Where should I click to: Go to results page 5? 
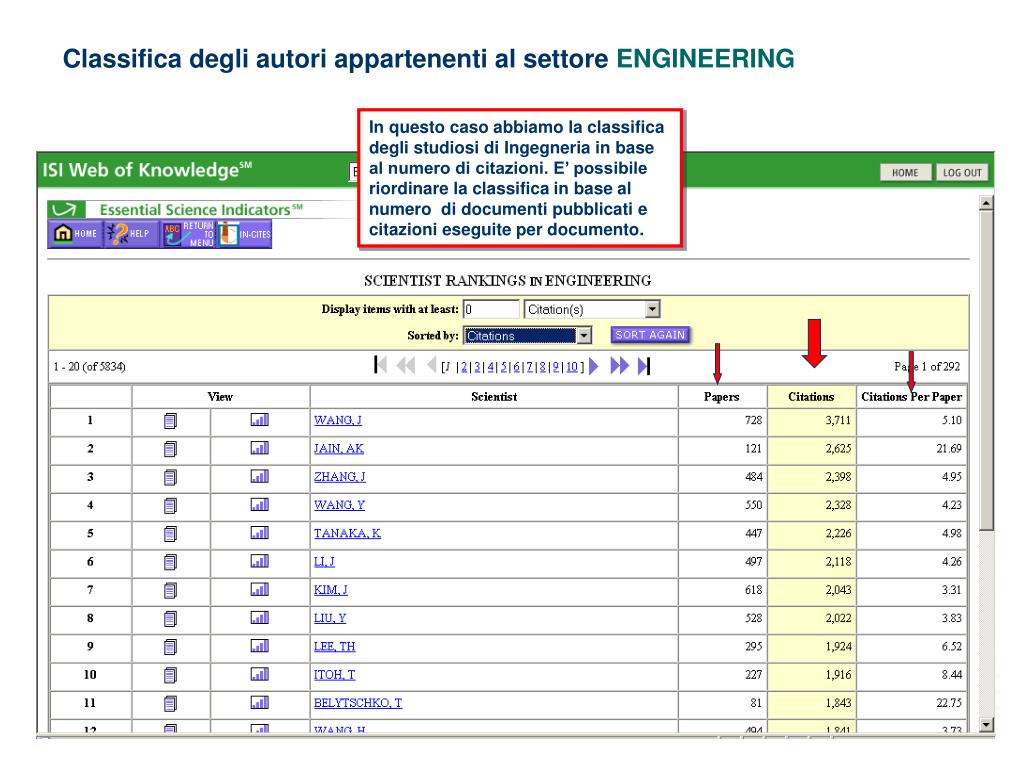tap(504, 367)
